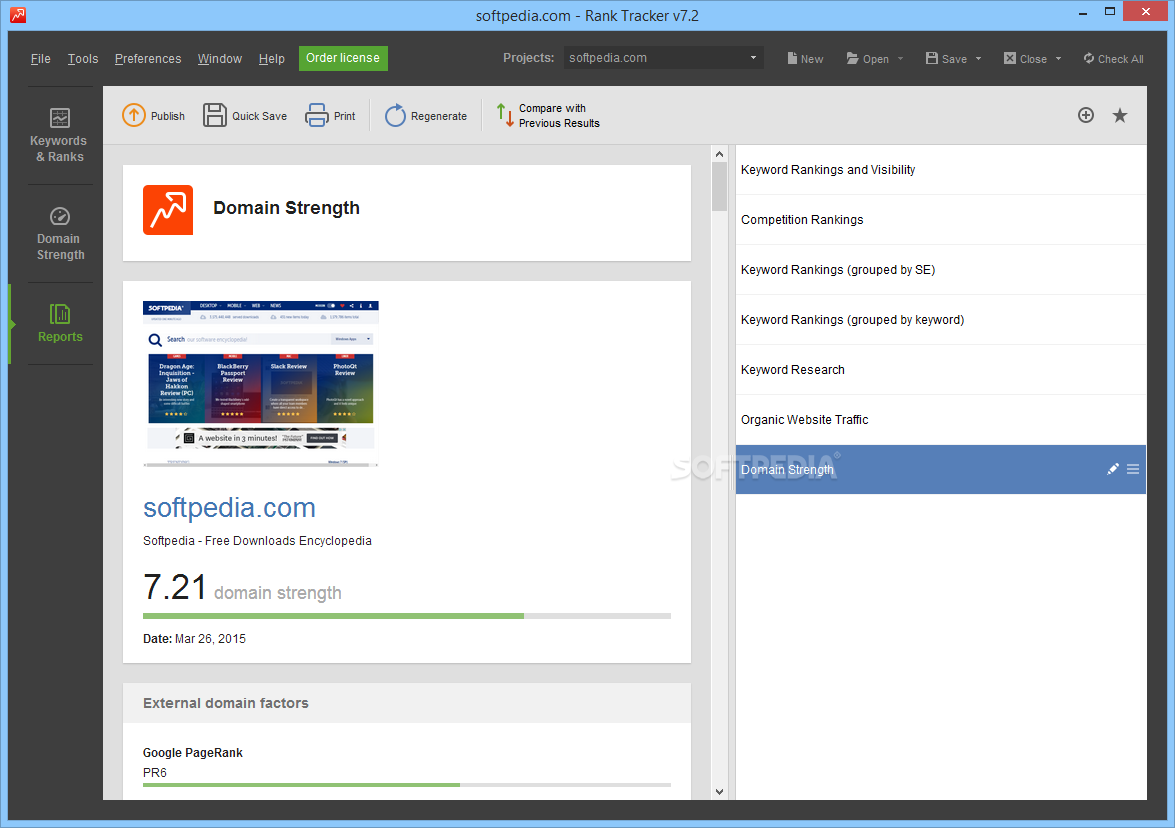1175x828 pixels.
Task: Open the Help menu
Action: tap(271, 58)
